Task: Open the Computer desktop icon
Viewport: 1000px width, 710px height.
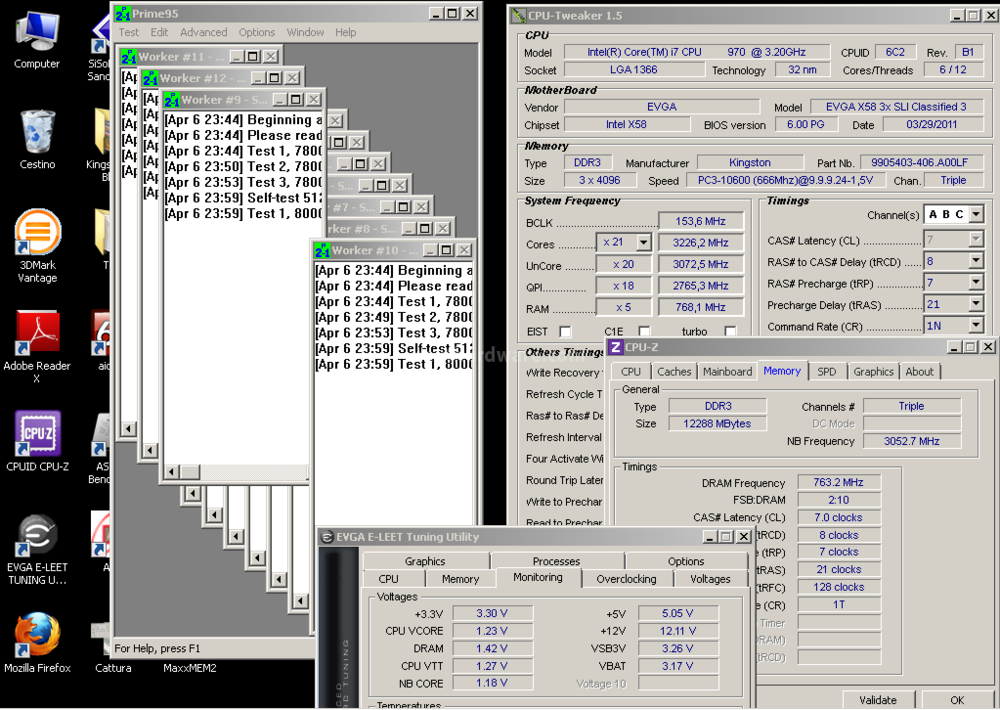Action: [37, 40]
